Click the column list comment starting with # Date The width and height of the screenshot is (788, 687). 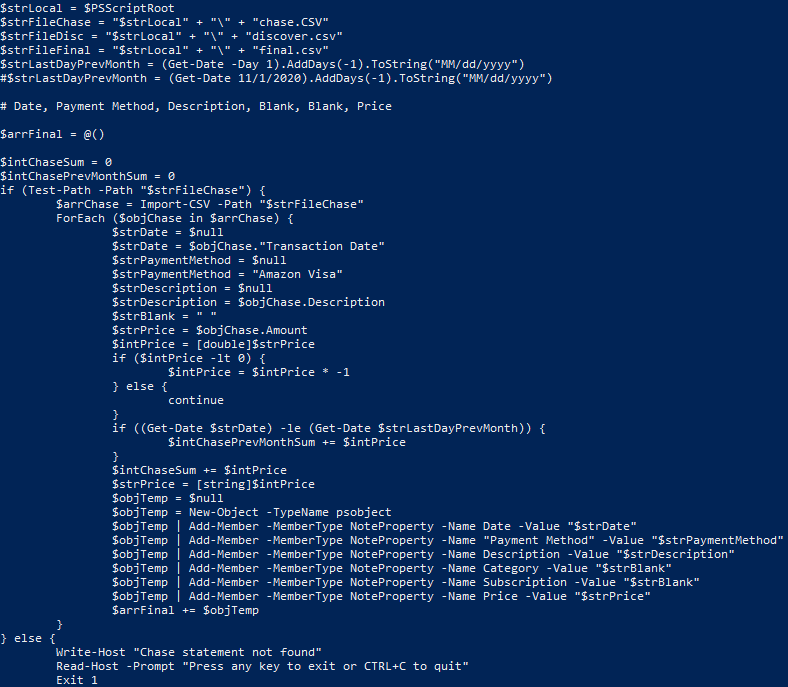click(x=196, y=106)
